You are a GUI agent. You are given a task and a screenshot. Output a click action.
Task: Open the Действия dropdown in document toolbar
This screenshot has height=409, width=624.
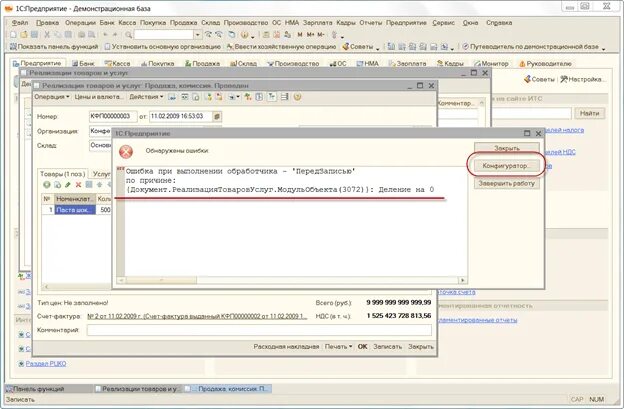[146, 97]
